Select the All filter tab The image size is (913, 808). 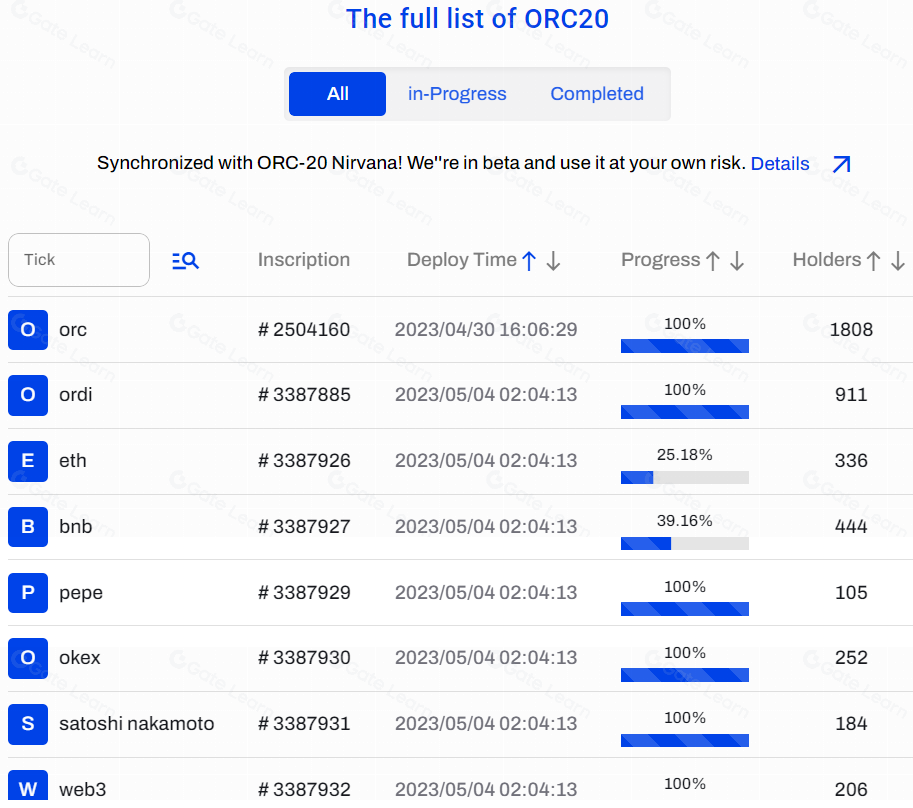pyautogui.click(x=337, y=94)
